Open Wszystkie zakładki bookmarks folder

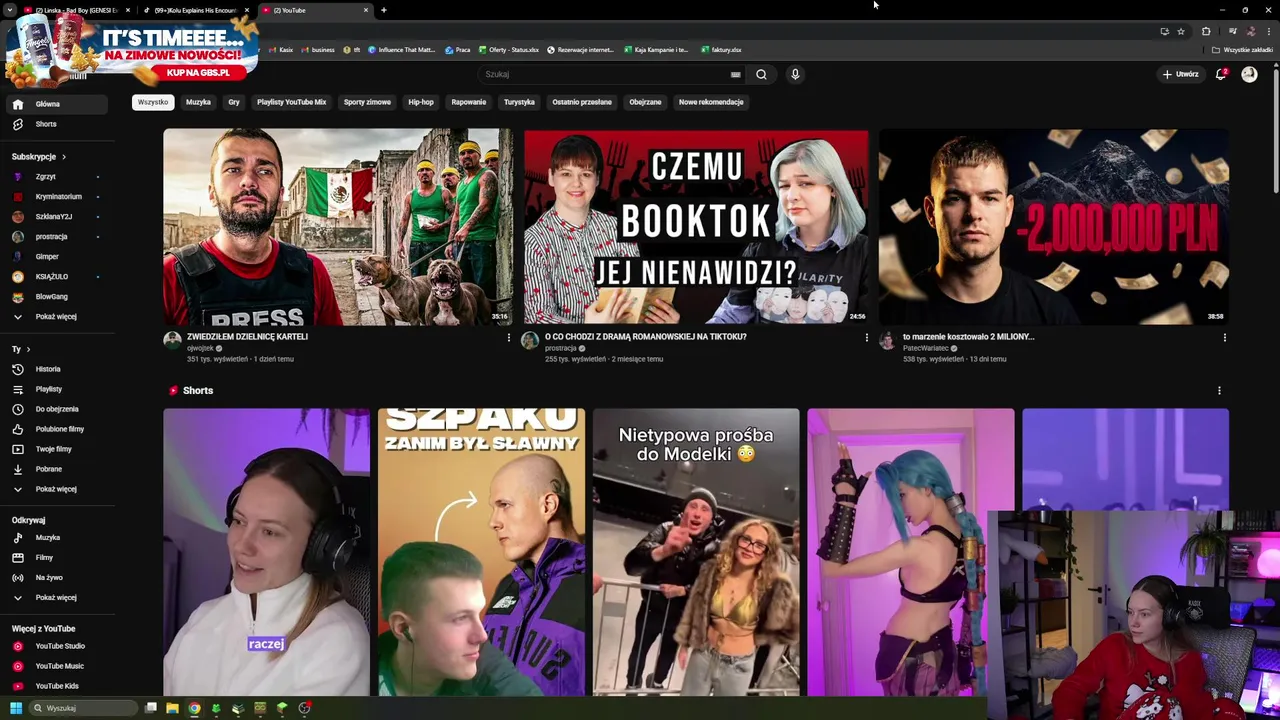point(1243,50)
